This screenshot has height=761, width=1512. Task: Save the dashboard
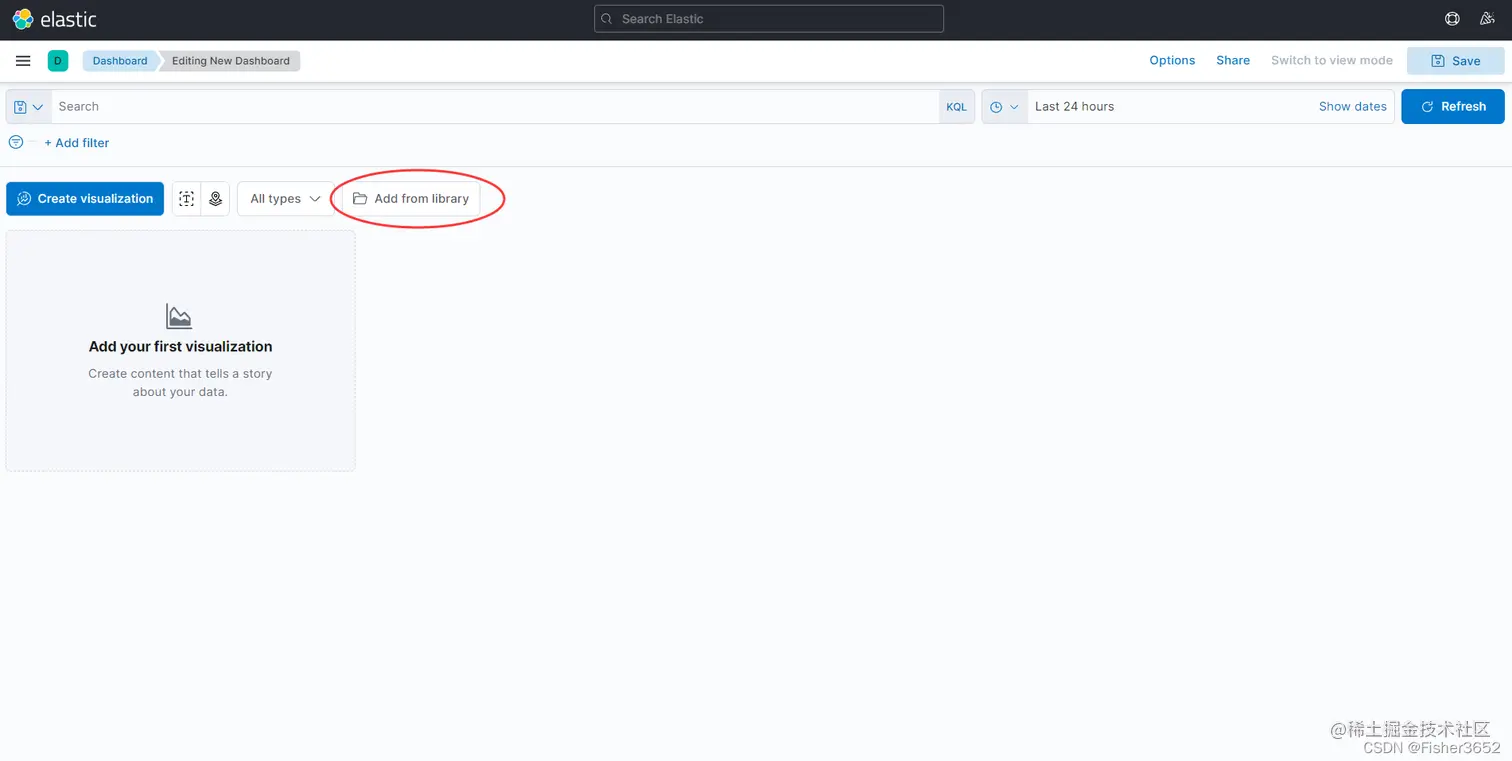coord(1455,61)
